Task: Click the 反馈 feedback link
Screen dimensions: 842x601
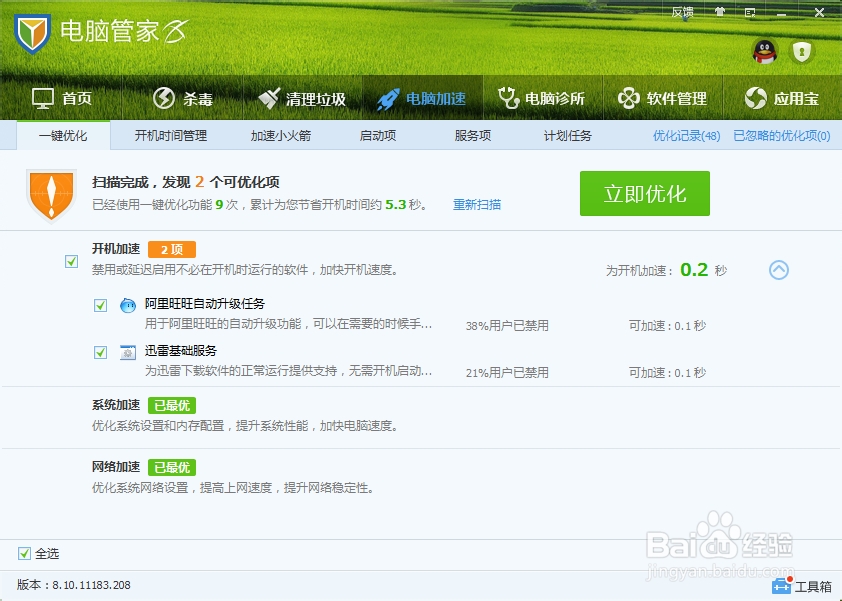Action: coord(683,12)
